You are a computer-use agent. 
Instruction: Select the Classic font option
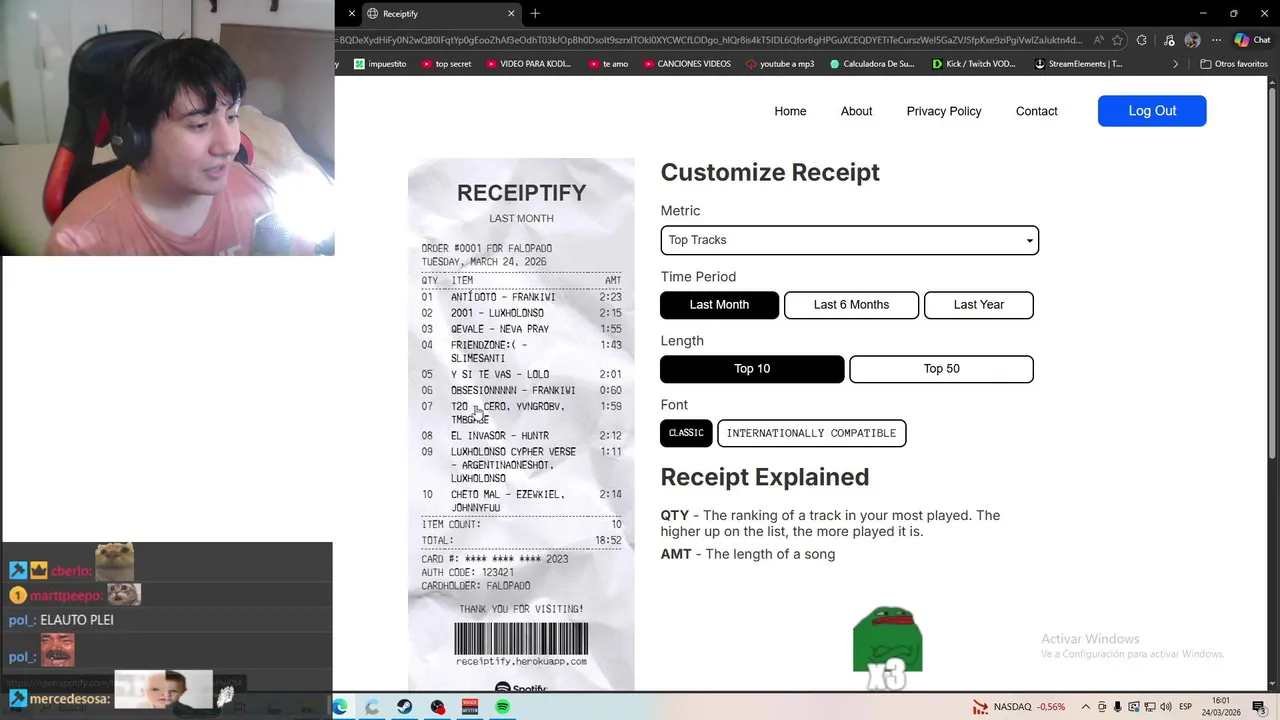click(686, 433)
